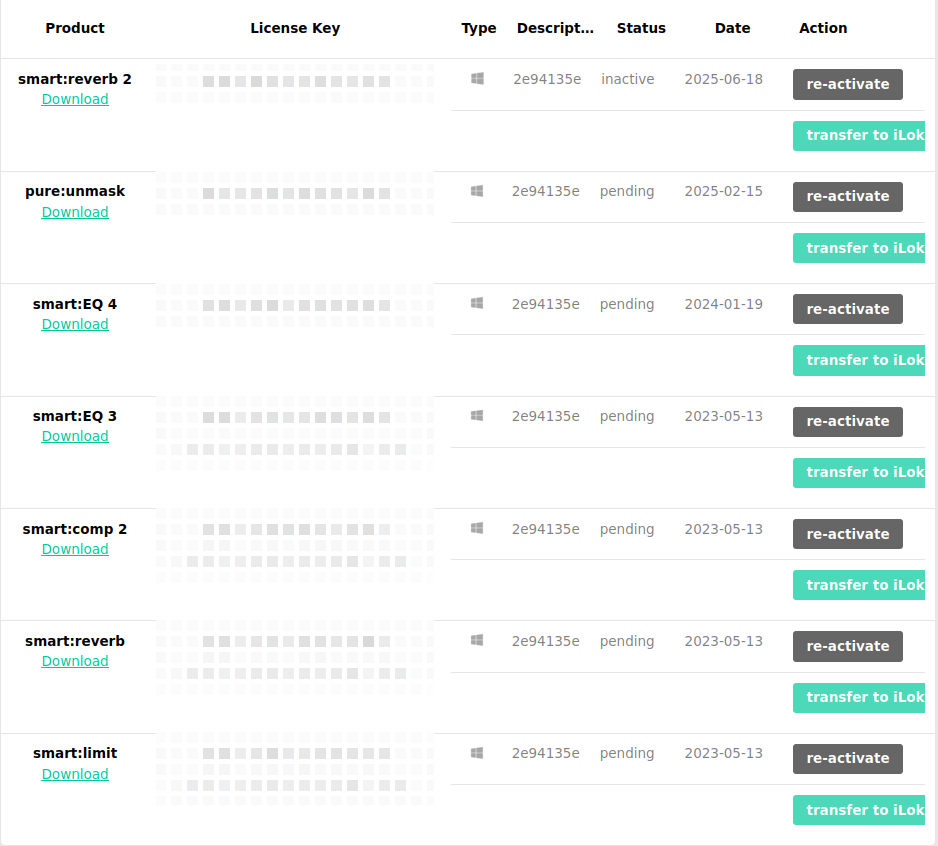Re-activate the smart:EQ 3 license
The height and width of the screenshot is (846, 938).
coord(848,422)
